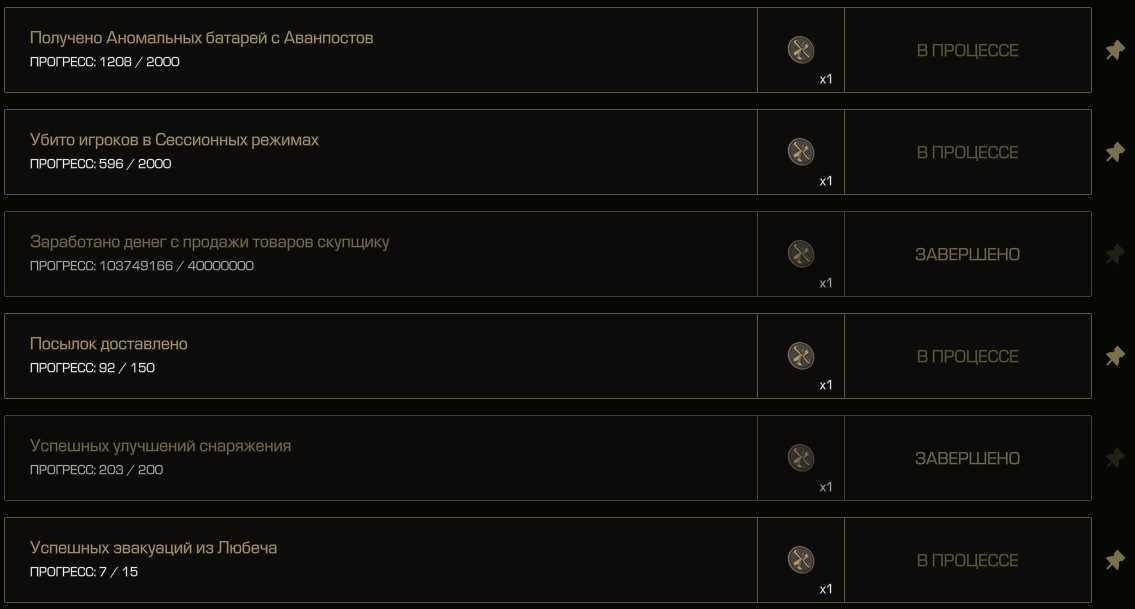Click reward coin icon in Заработано денег row
The width and height of the screenshot is (1135, 609).
pos(801,254)
